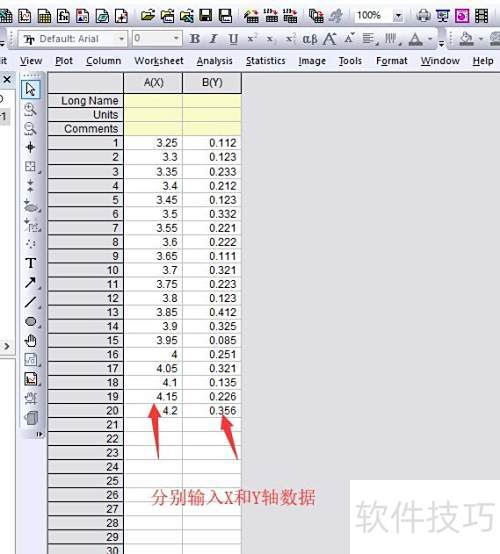Open the Tools menu
This screenshot has width=500, height=554.
[x=350, y=61]
